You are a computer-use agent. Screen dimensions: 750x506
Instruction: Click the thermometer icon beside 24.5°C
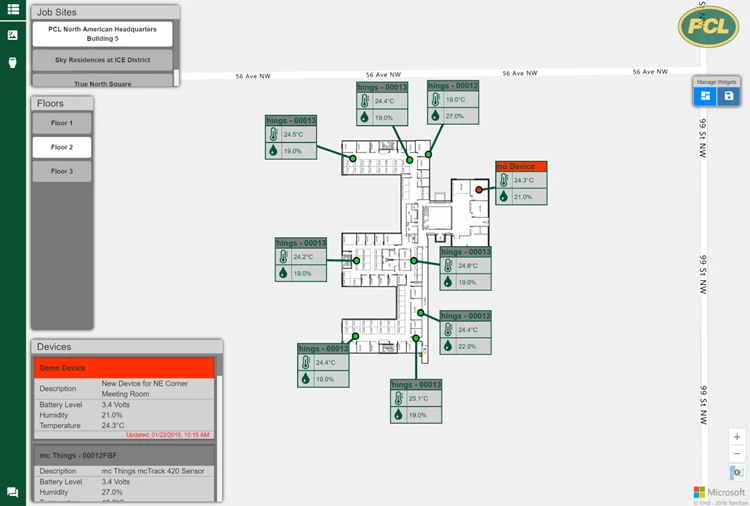274,134
